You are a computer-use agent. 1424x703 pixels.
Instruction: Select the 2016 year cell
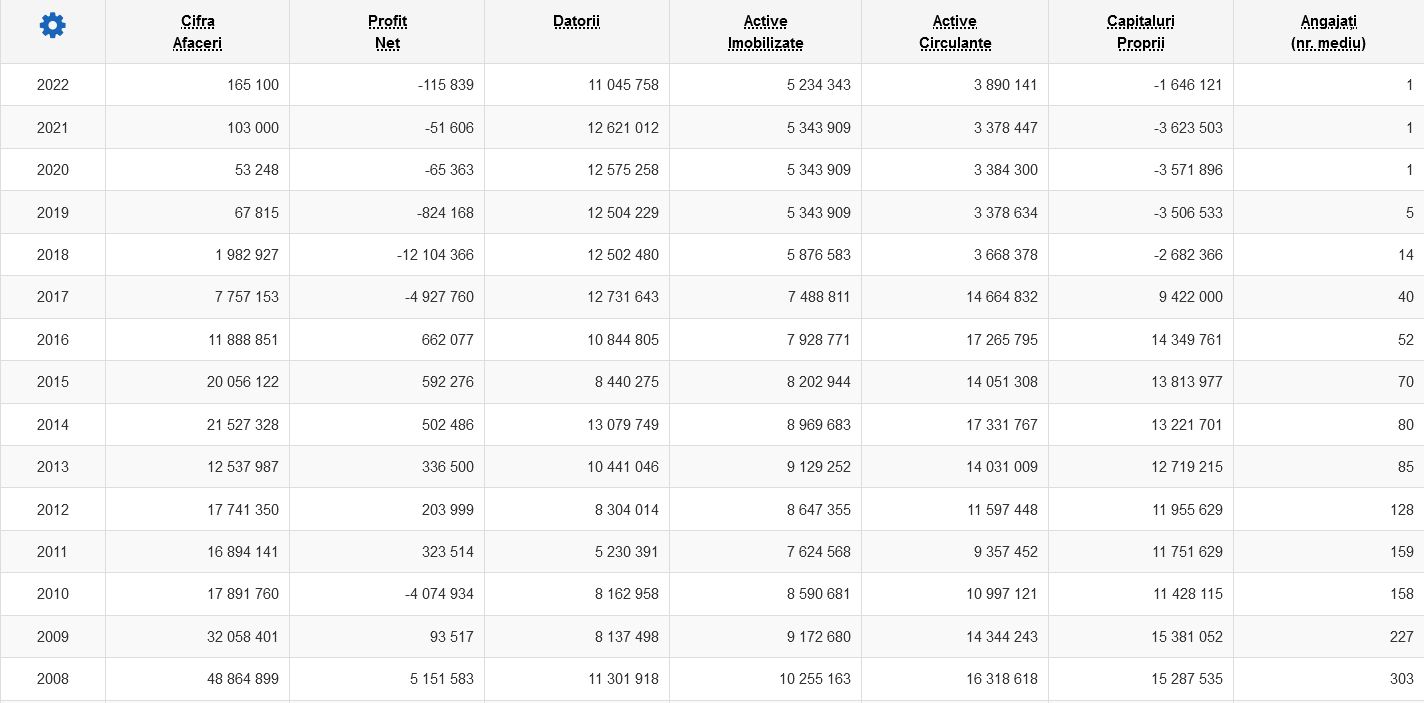(53, 340)
